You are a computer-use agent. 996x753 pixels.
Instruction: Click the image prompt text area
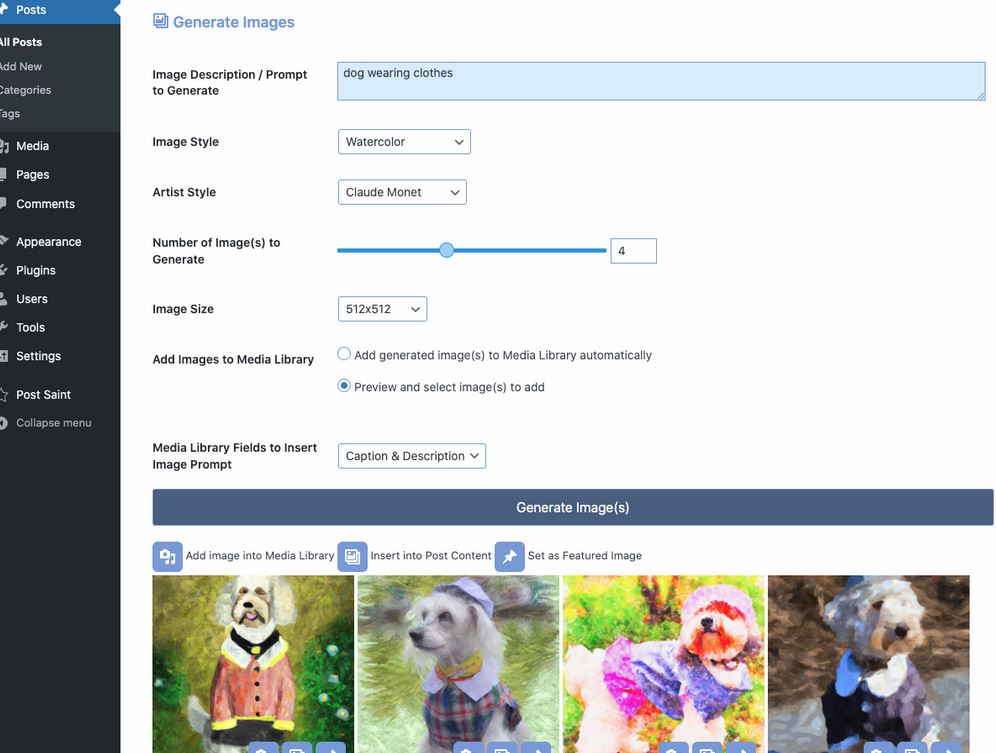(661, 81)
